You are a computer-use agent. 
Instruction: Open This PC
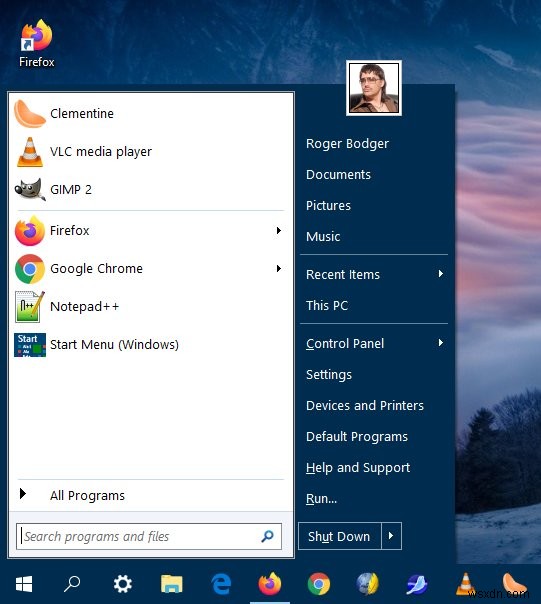point(327,305)
